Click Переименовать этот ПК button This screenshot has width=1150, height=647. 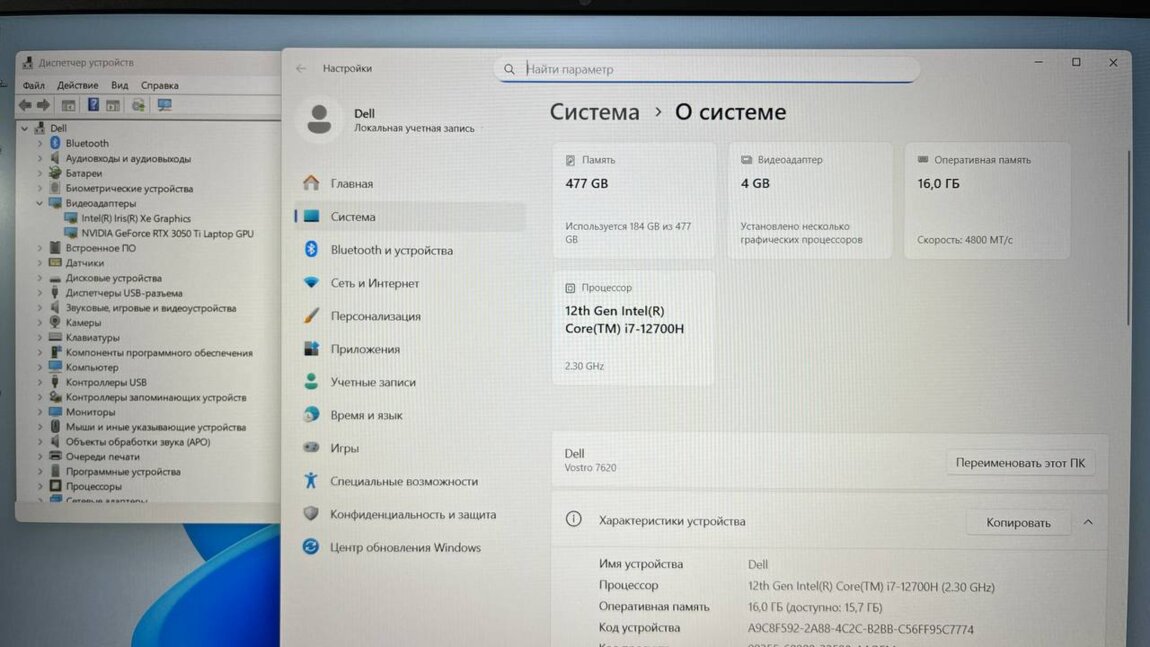(1020, 463)
